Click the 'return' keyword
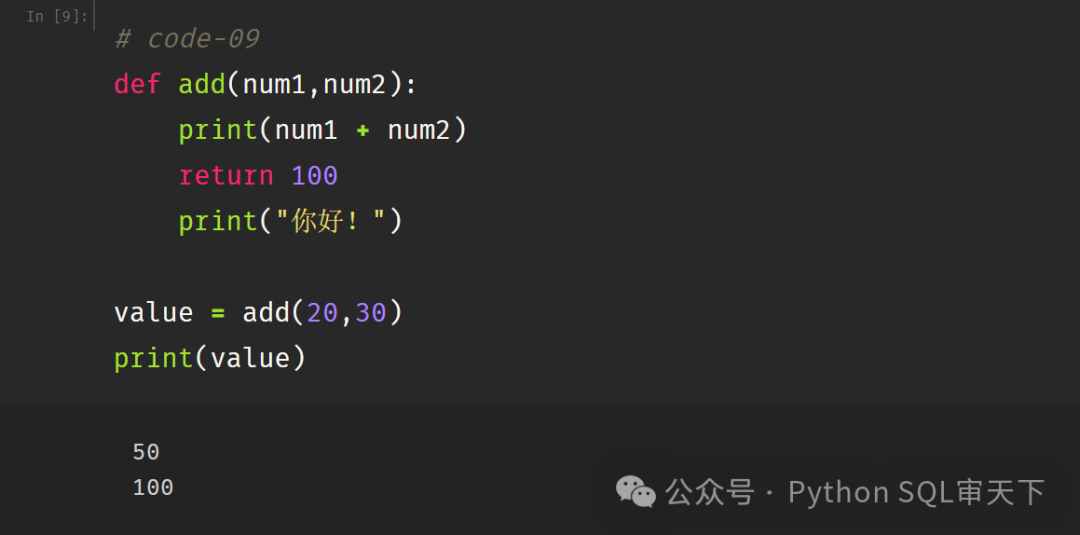1080x535 pixels. [226, 176]
